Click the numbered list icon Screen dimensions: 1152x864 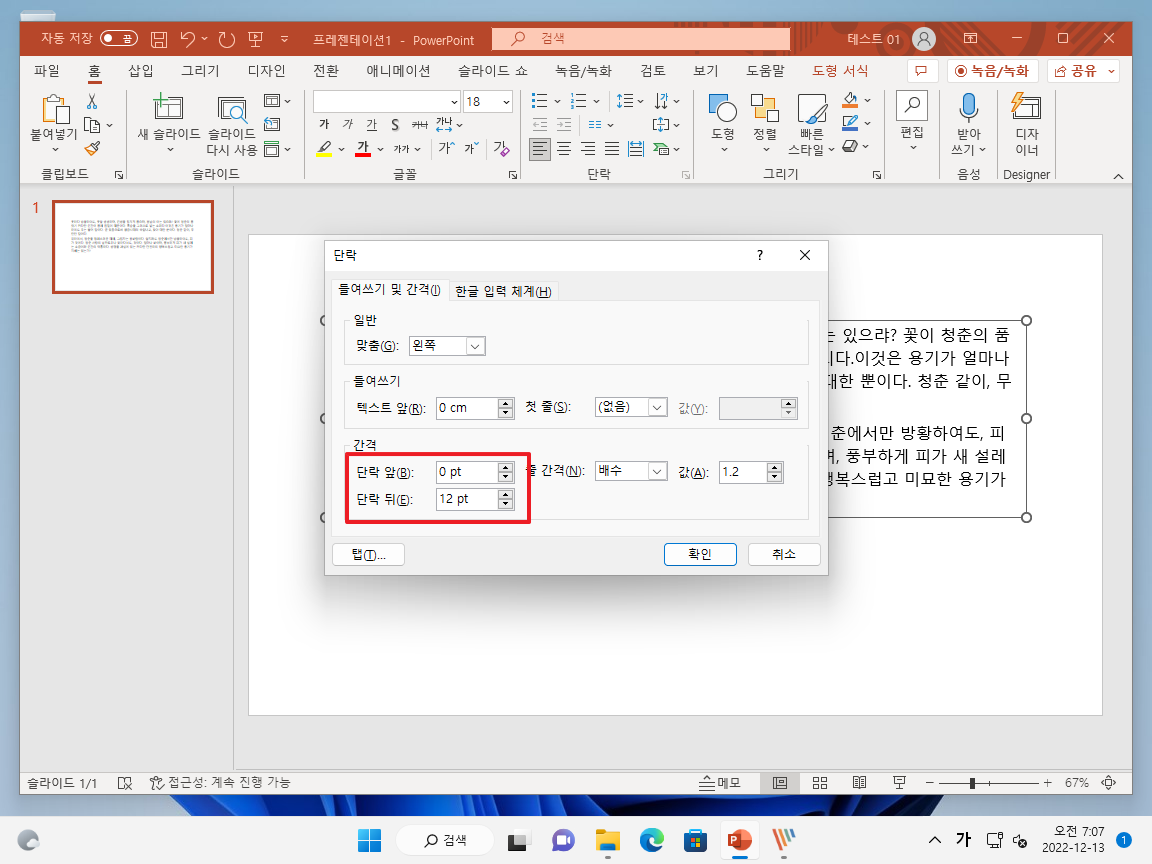(579, 101)
